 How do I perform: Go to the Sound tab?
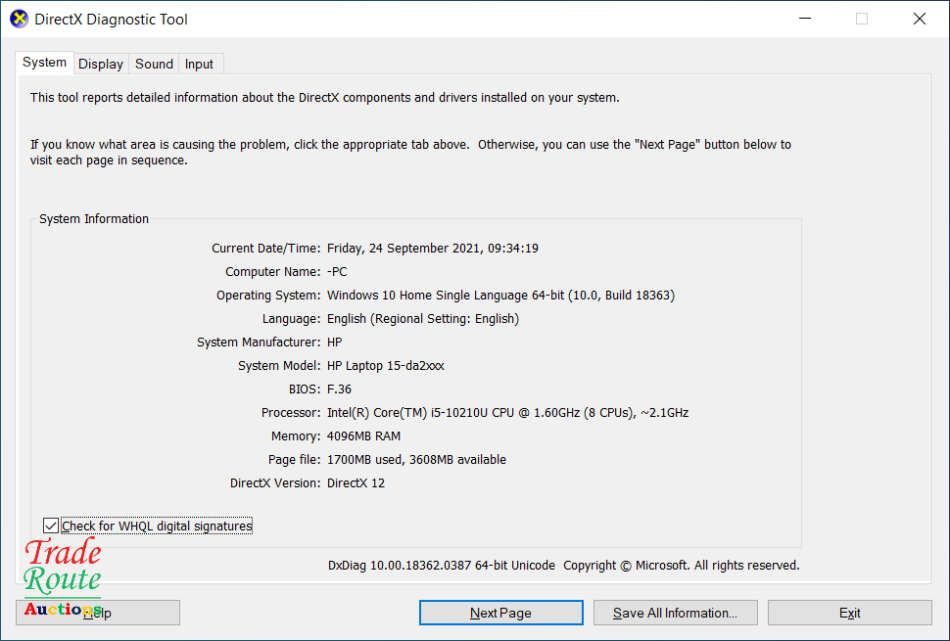[x=154, y=64]
